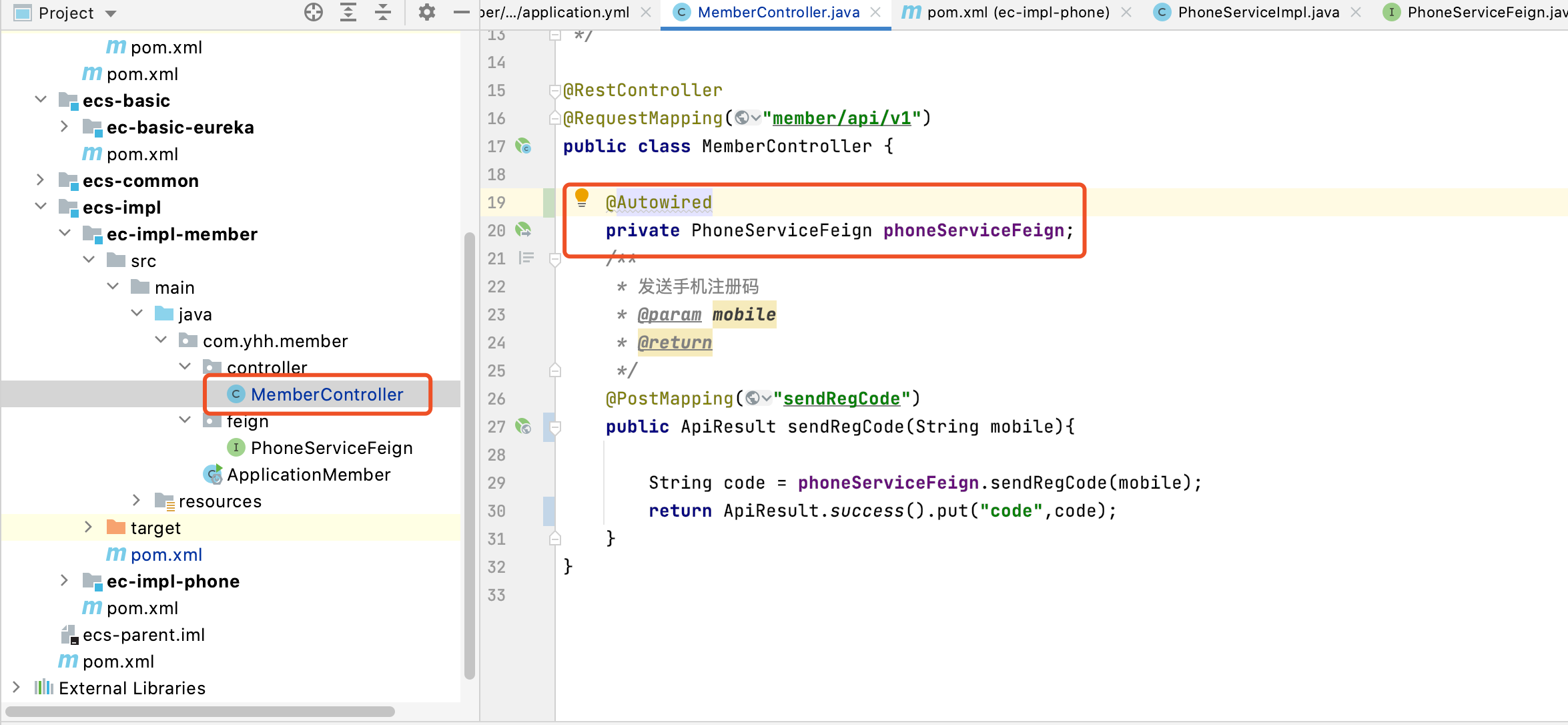The image size is (1568, 725).
Task: Click the yellow intention lightbulb icon
Action: click(x=582, y=197)
